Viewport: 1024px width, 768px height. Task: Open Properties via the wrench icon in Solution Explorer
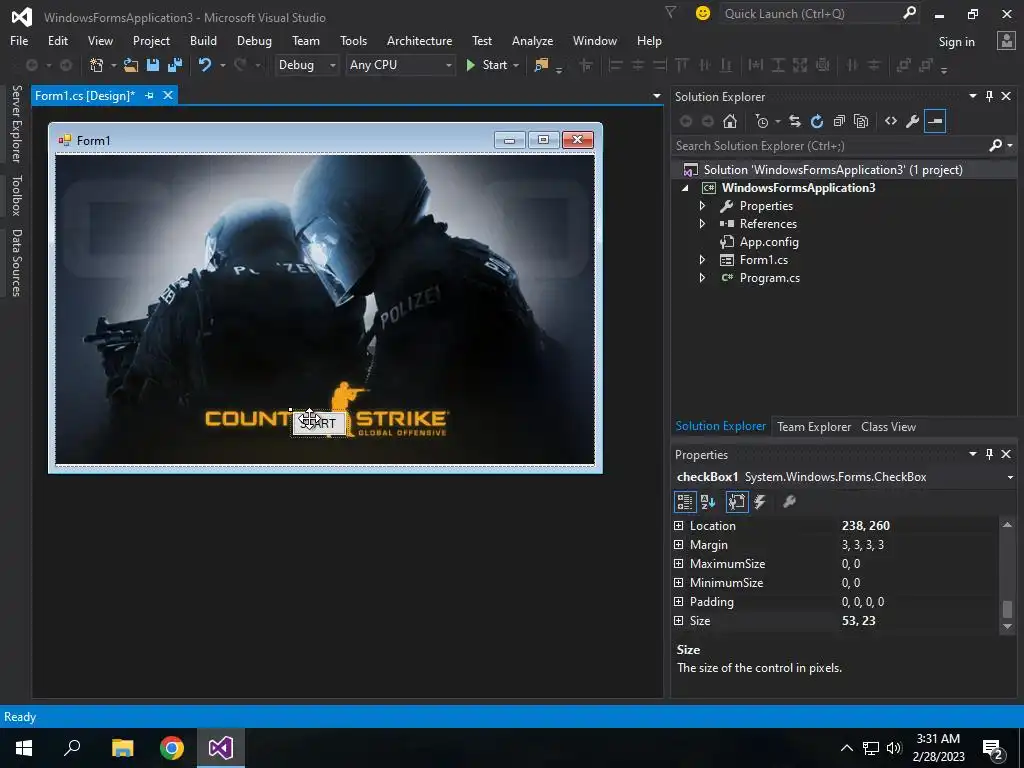[912, 121]
